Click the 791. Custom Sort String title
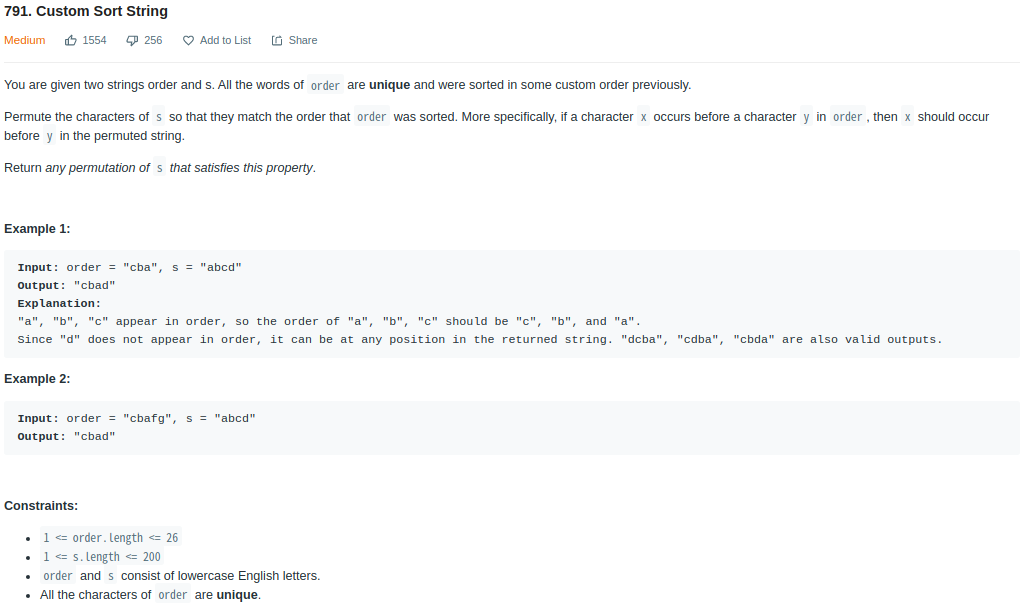Image resolution: width=1029 pixels, height=607 pixels. click(x=86, y=12)
